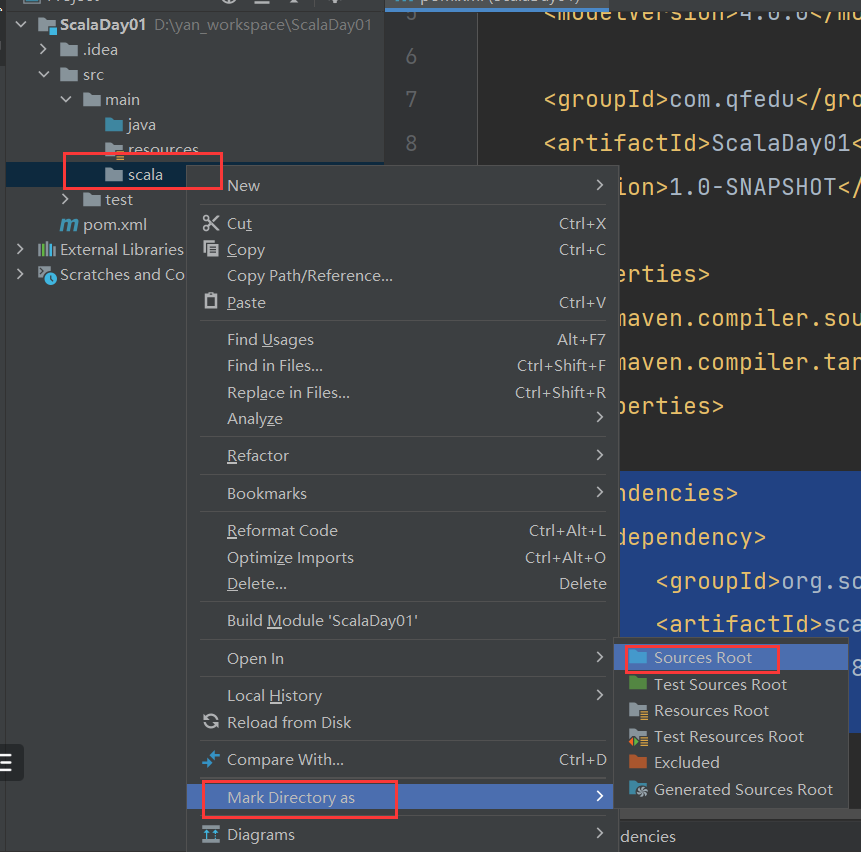Click the Compare With arrows icon
This screenshot has height=852, width=861.
click(211, 759)
